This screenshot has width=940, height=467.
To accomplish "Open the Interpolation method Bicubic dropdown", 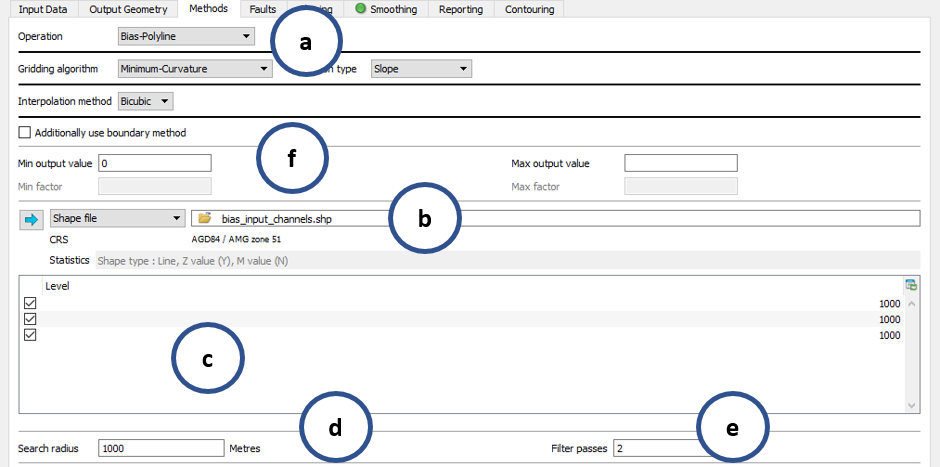I will pyautogui.click(x=145, y=101).
